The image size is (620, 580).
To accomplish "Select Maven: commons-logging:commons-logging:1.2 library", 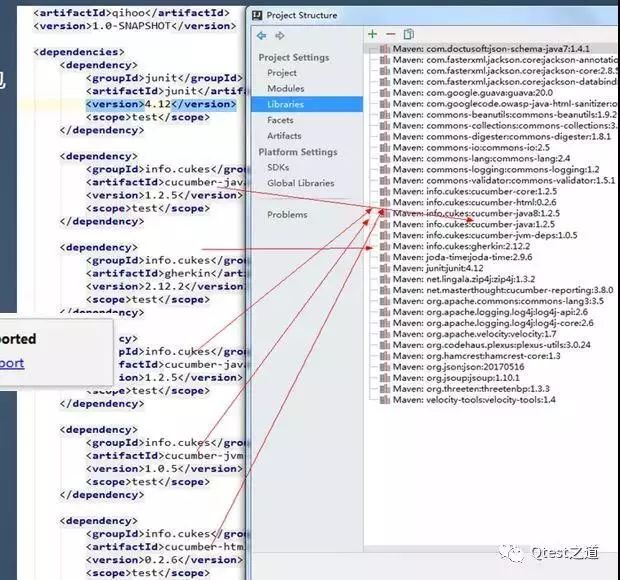I will 496,170.
